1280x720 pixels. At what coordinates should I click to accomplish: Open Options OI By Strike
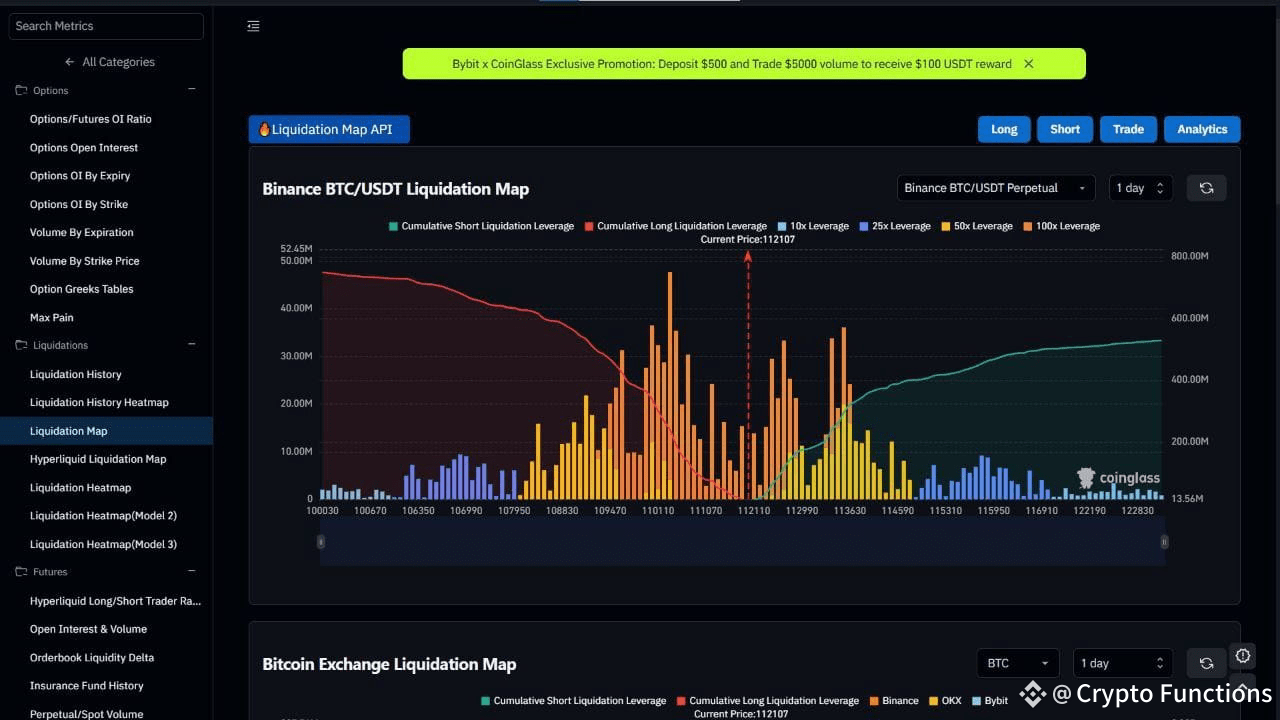[79, 204]
